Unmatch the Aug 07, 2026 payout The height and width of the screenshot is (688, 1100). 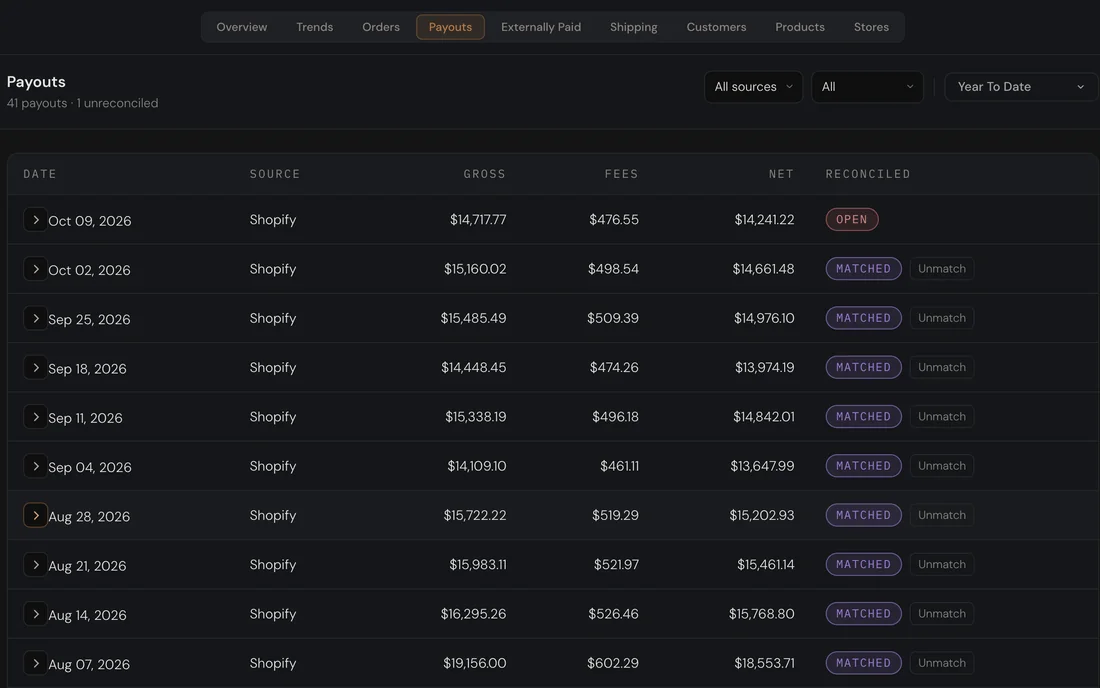[x=941, y=663]
